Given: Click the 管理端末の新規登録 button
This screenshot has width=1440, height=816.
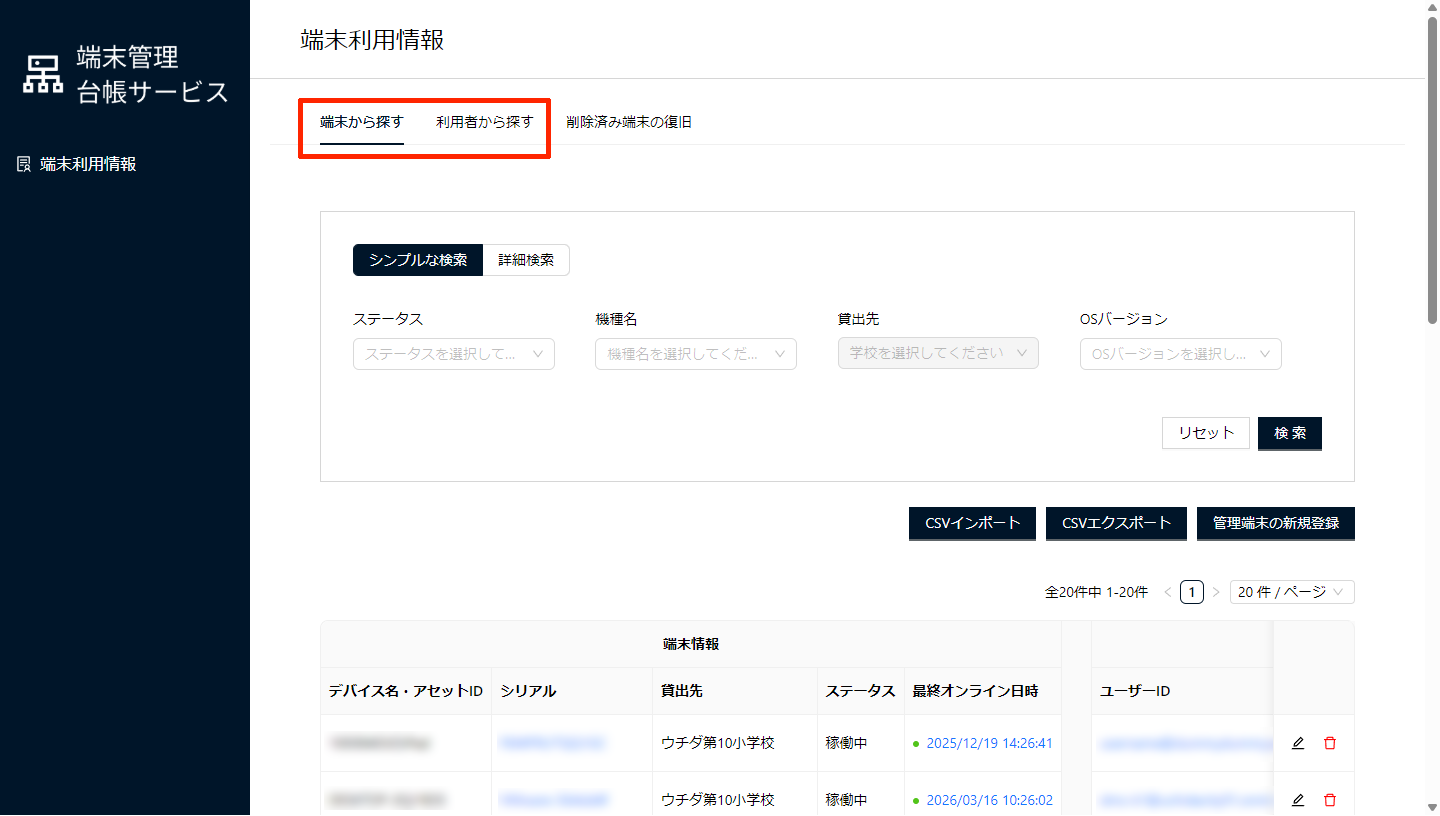Looking at the screenshot, I should pyautogui.click(x=1275, y=522).
